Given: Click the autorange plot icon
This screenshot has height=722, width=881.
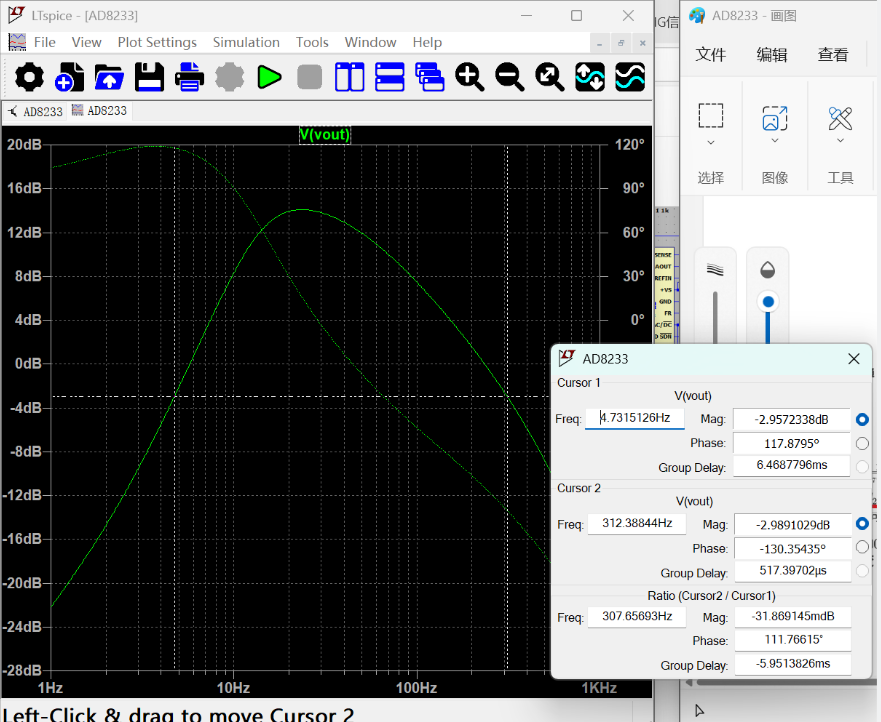Looking at the screenshot, I should click(x=590, y=77).
